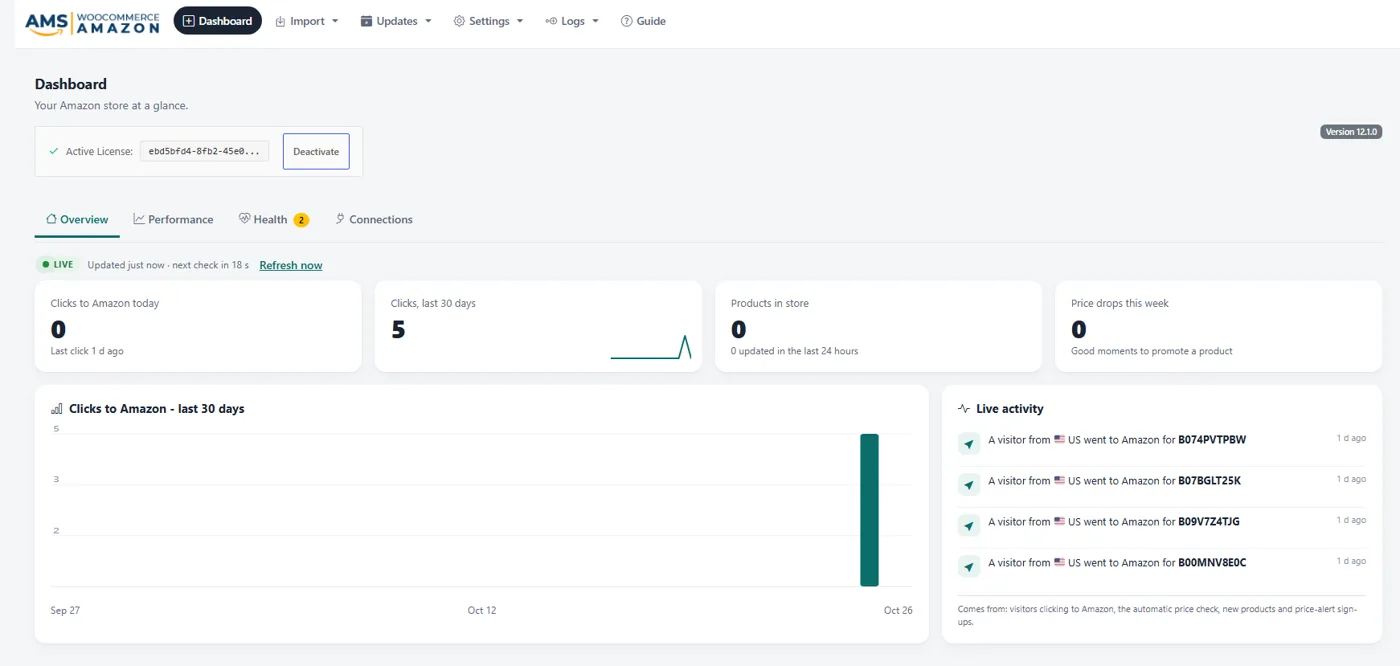The image size is (1400, 666).
Task: Switch to the Overview tab
Action: click(77, 220)
